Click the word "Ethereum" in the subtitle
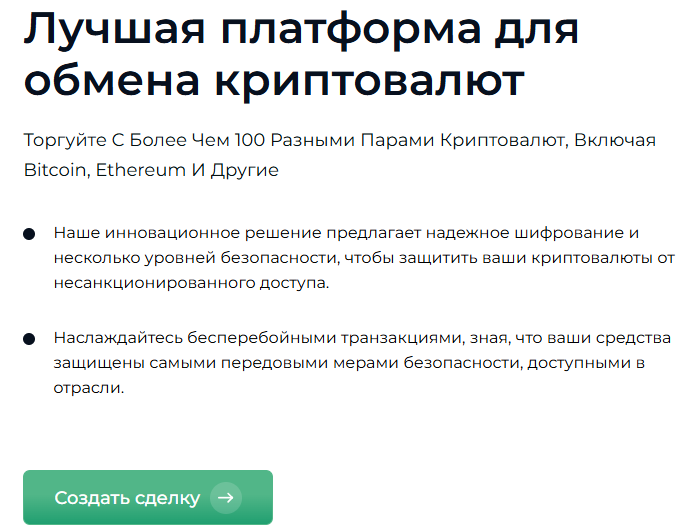This screenshot has height=530, width=686. (x=140, y=170)
